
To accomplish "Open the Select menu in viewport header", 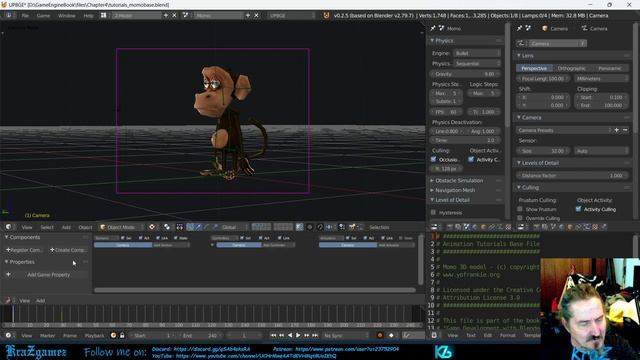I will pos(47,227).
